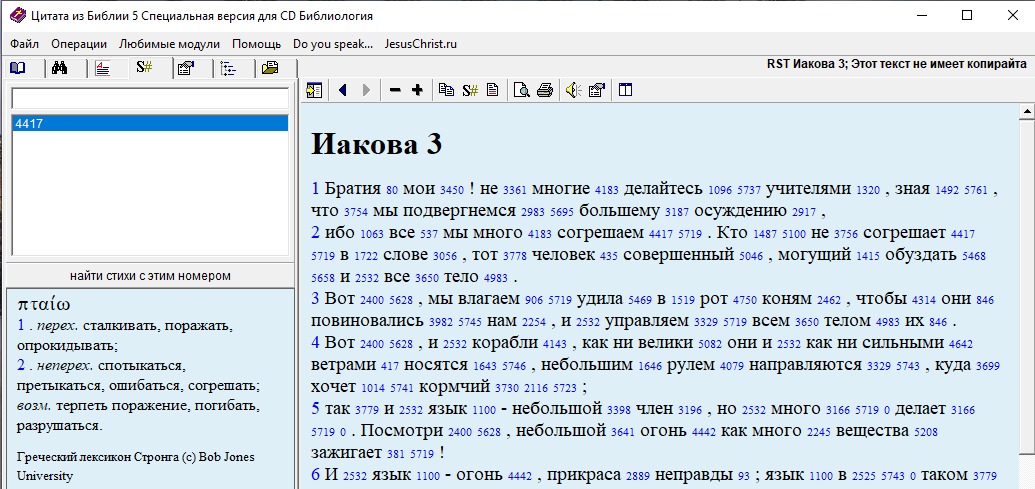Open the Файл menu
The width and height of the screenshot is (1035, 489).
[x=25, y=44]
